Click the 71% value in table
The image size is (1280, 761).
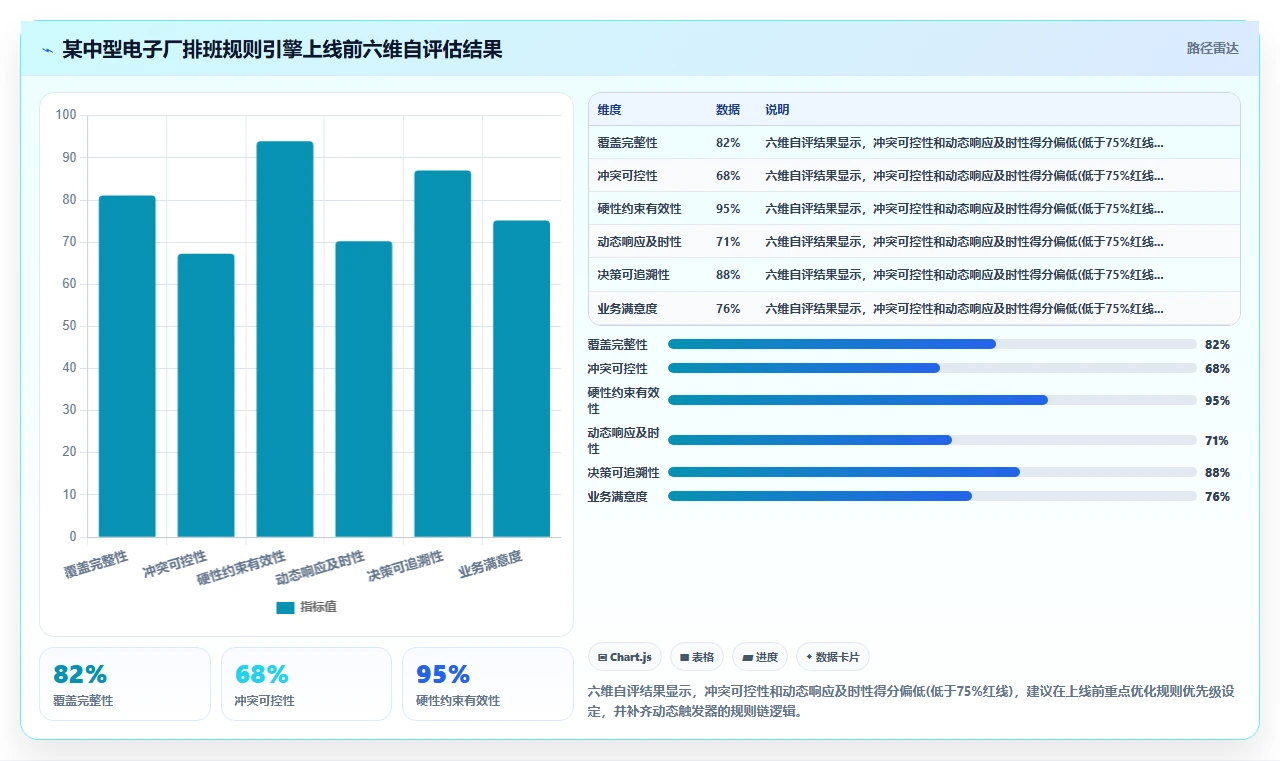tap(728, 242)
